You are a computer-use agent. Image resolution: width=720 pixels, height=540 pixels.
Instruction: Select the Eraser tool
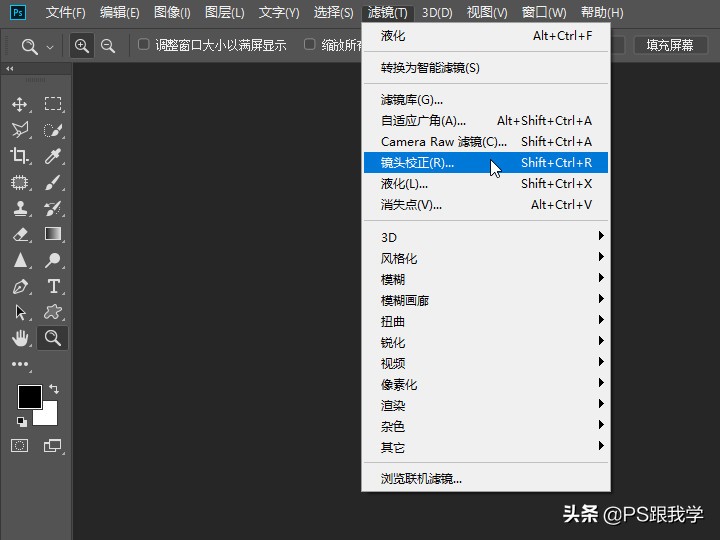click(x=19, y=234)
